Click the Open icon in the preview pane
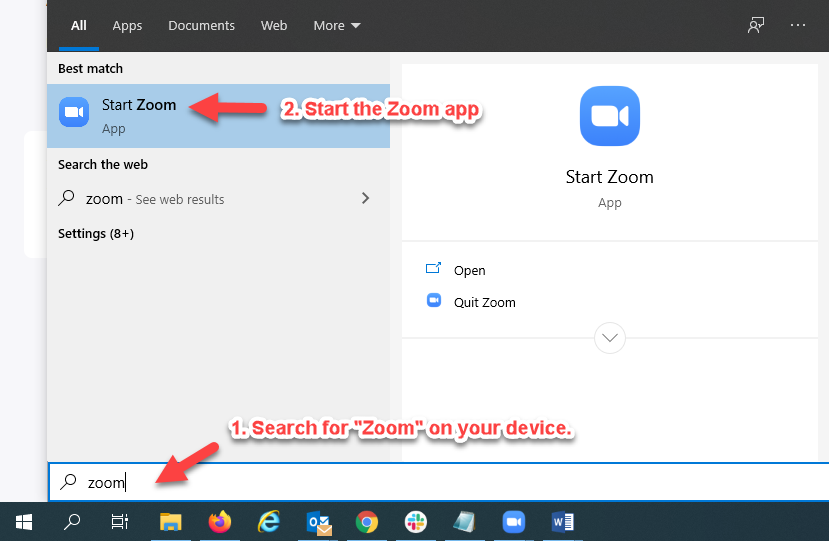 pyautogui.click(x=433, y=269)
